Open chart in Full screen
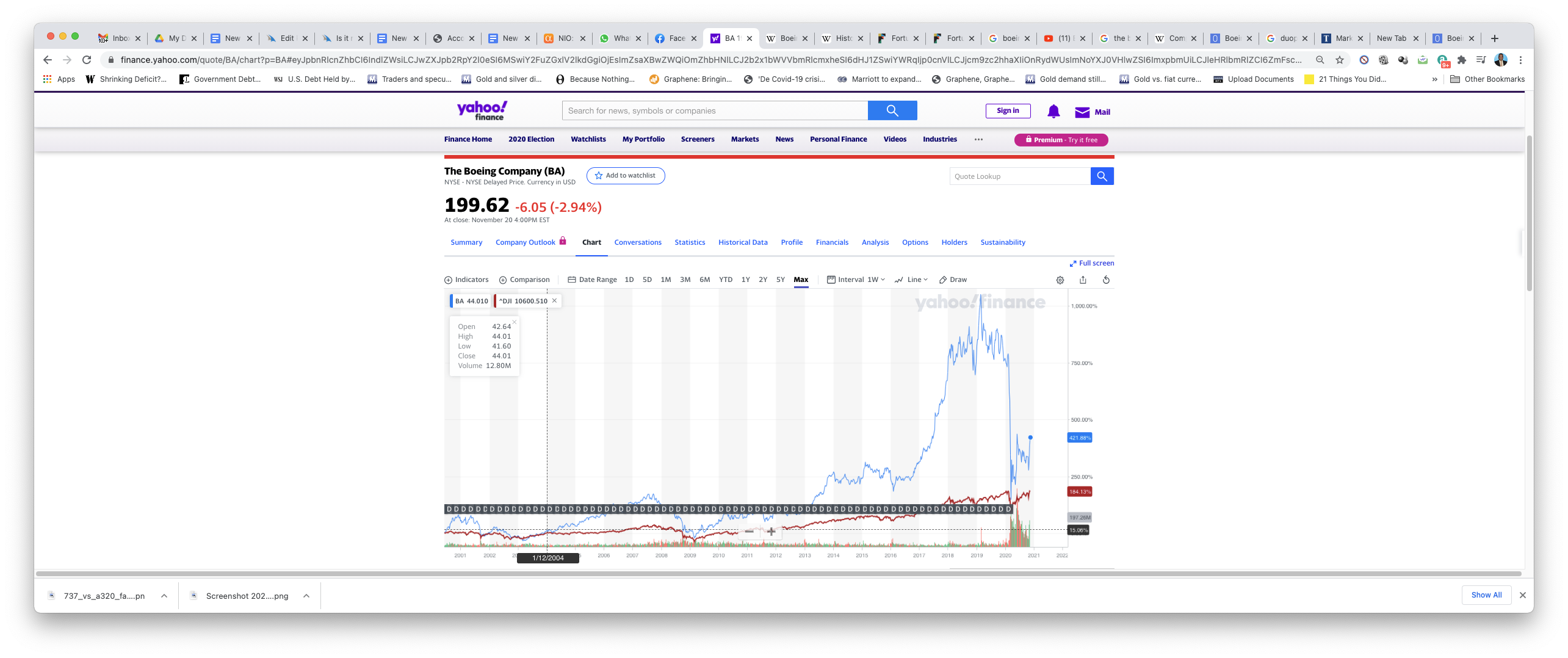Viewport: 1568px width, 658px height. [x=1091, y=263]
